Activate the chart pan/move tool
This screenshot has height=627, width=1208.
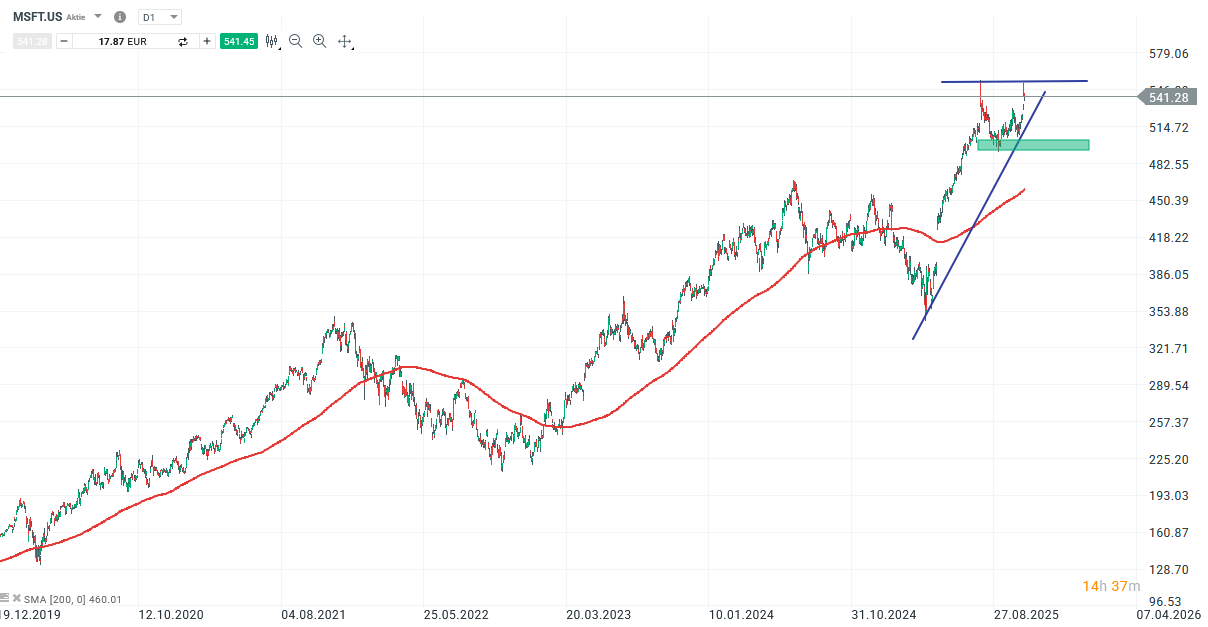pos(344,41)
